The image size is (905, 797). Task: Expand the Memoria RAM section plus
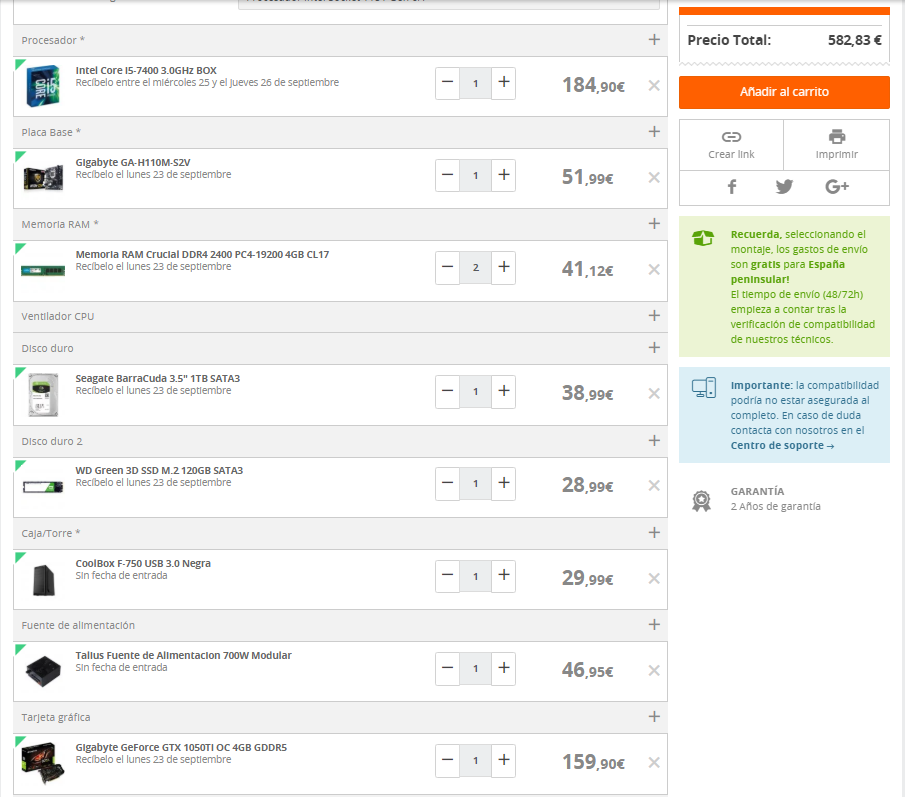click(654, 223)
